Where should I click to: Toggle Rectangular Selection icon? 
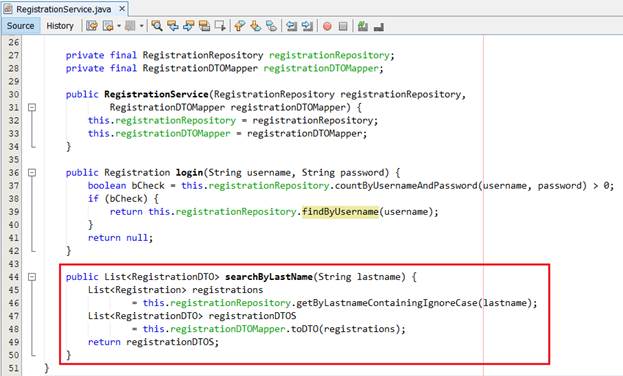click(220, 26)
